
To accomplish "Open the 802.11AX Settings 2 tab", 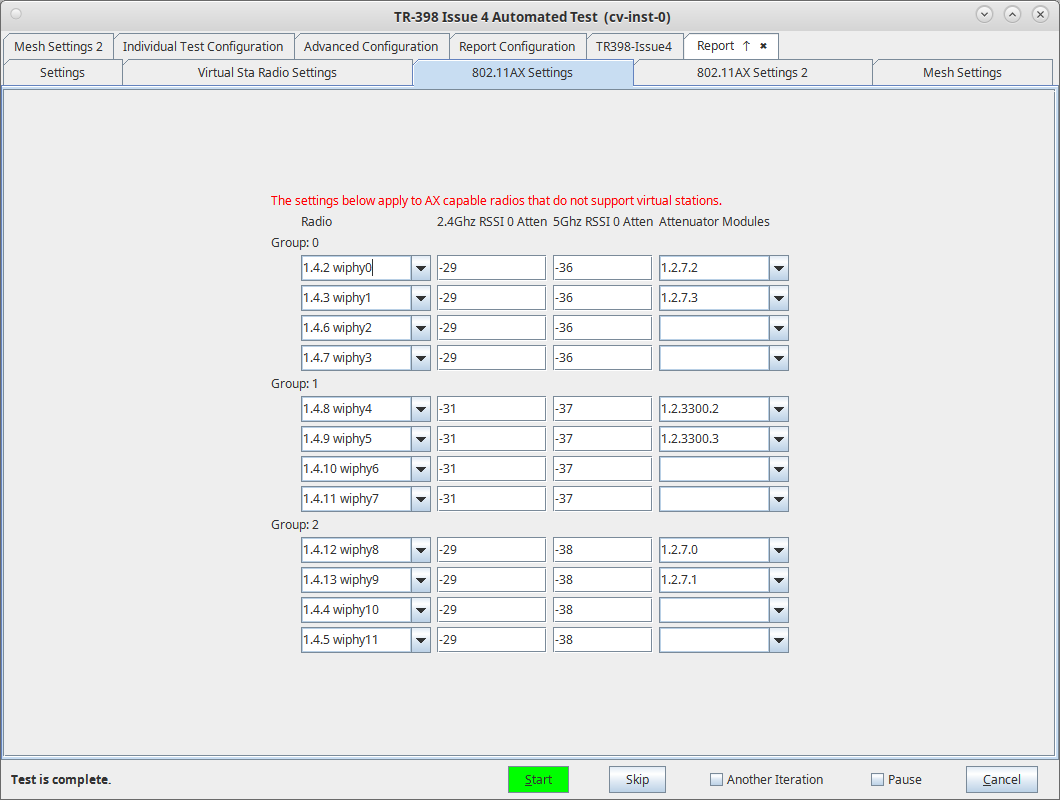I will pos(752,72).
